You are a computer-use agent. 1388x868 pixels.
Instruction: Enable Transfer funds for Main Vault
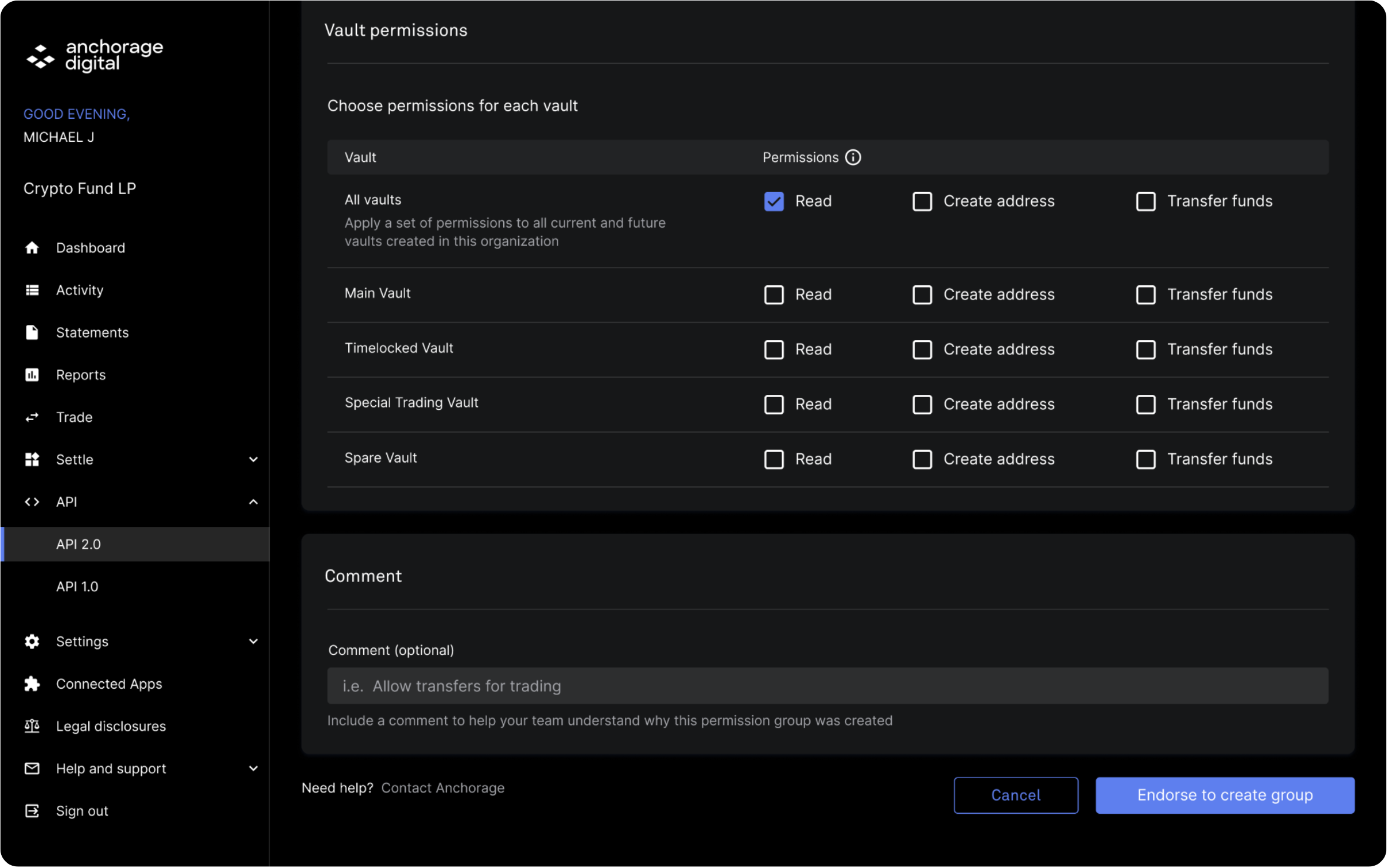(x=1146, y=295)
